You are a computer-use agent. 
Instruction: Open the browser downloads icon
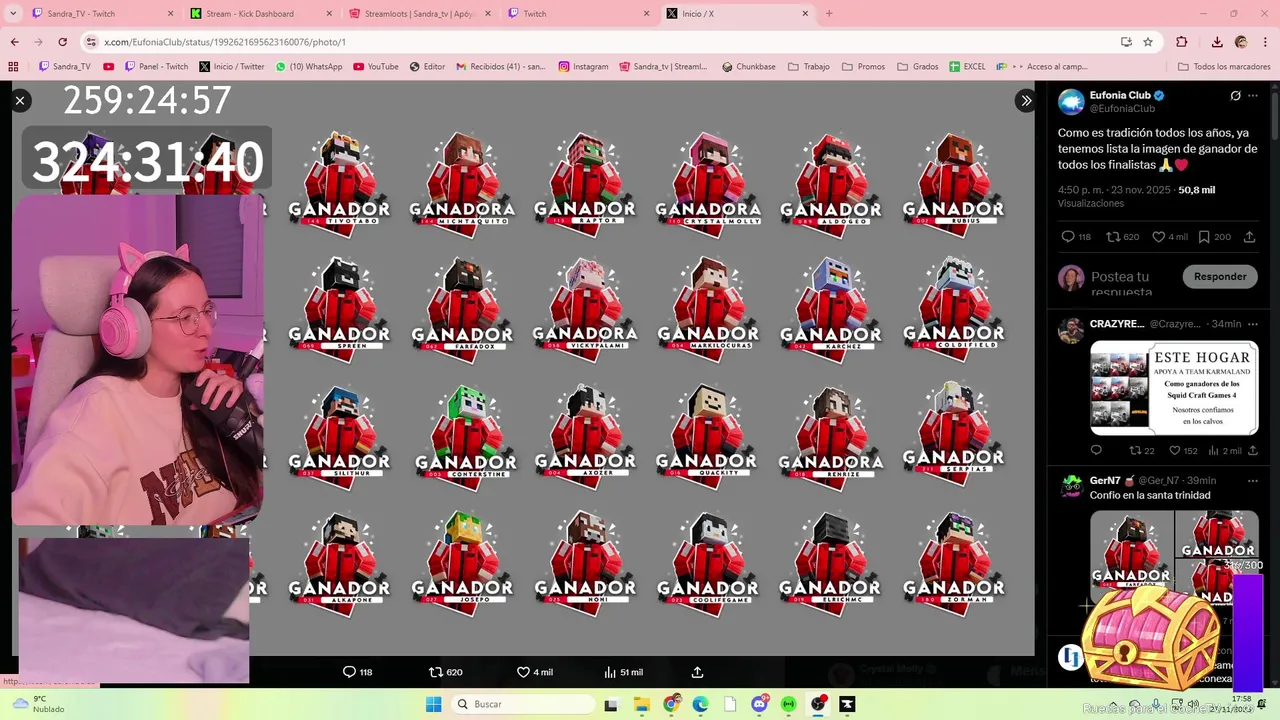tap(1217, 42)
